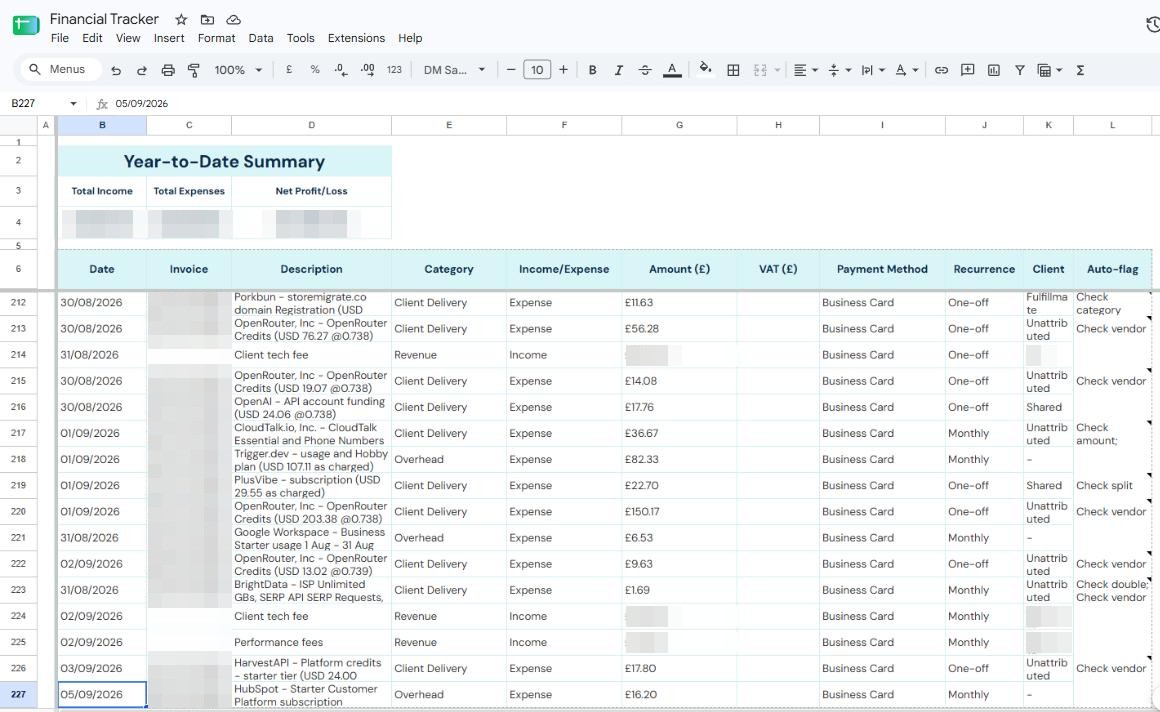1160x712 pixels.
Task: Format as currency with pound icon
Action: pyautogui.click(x=289, y=70)
